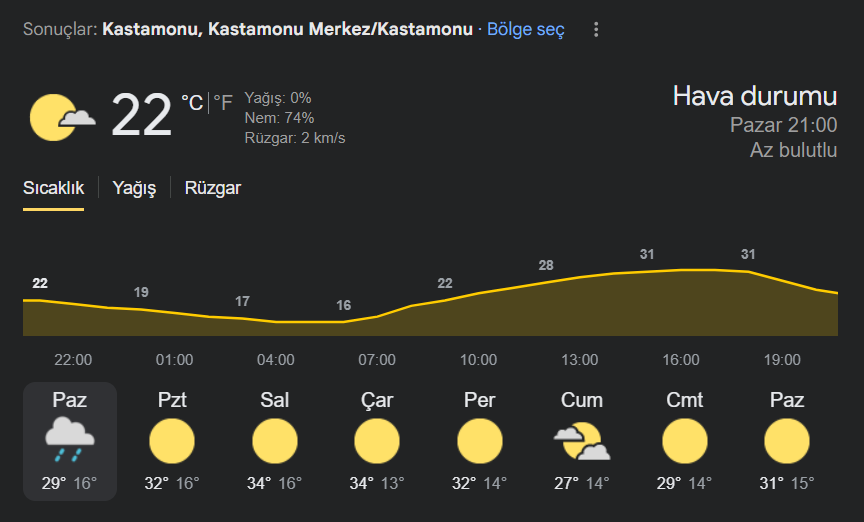The height and width of the screenshot is (522, 864).
Task: Switch to the Rüzgar tab
Action: [x=213, y=188]
